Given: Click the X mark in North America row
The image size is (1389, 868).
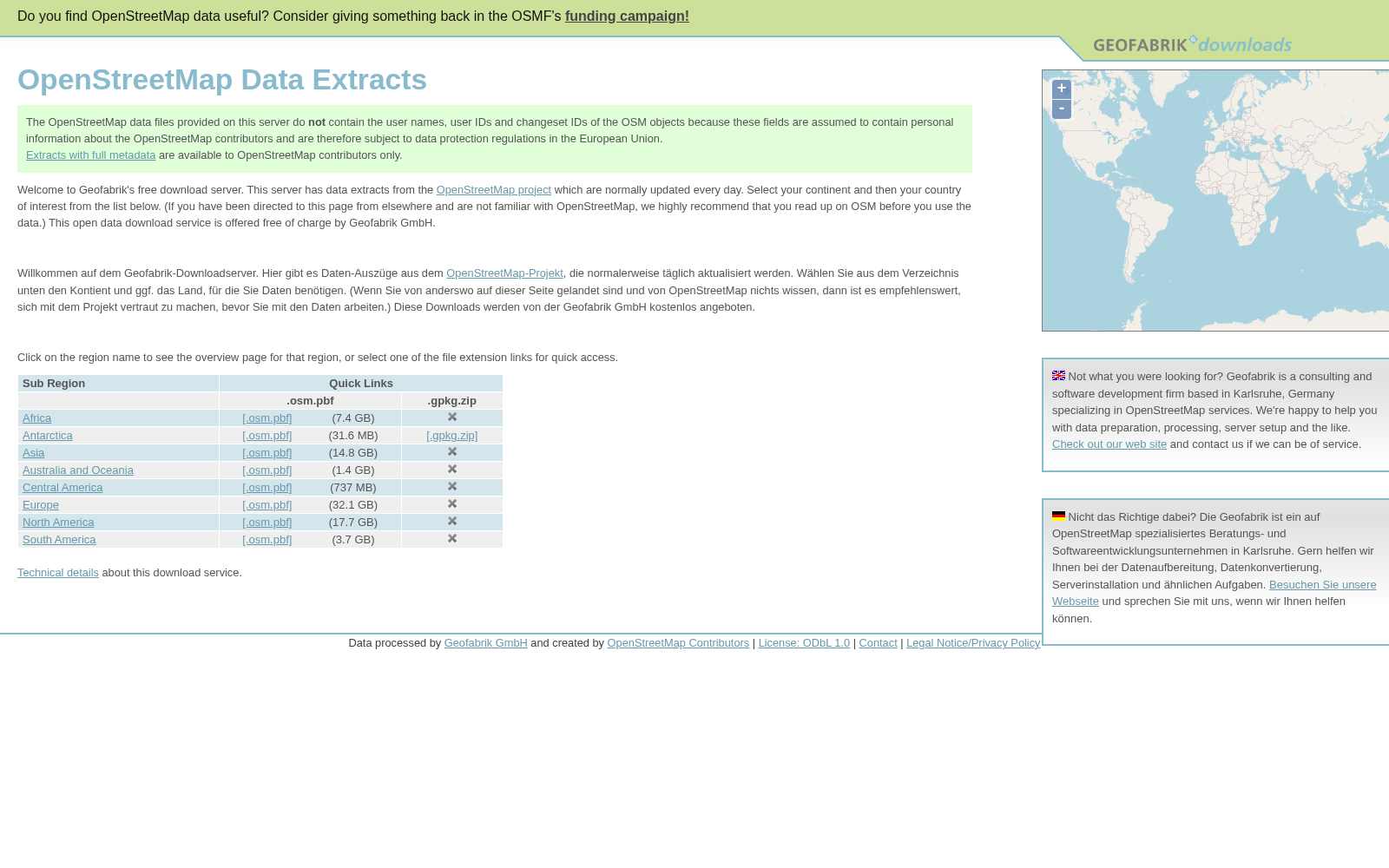Looking at the screenshot, I should 452,522.
